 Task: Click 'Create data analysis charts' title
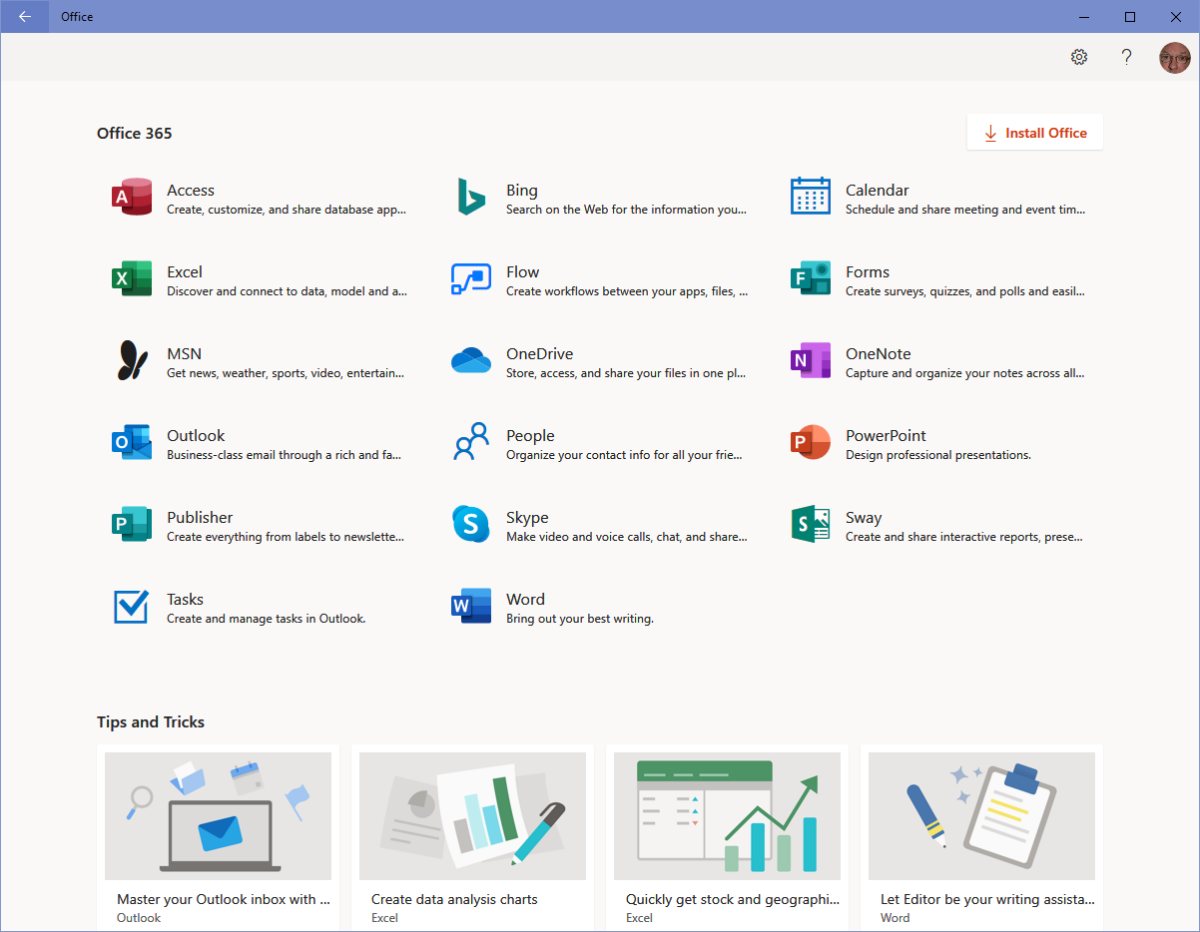coord(454,899)
